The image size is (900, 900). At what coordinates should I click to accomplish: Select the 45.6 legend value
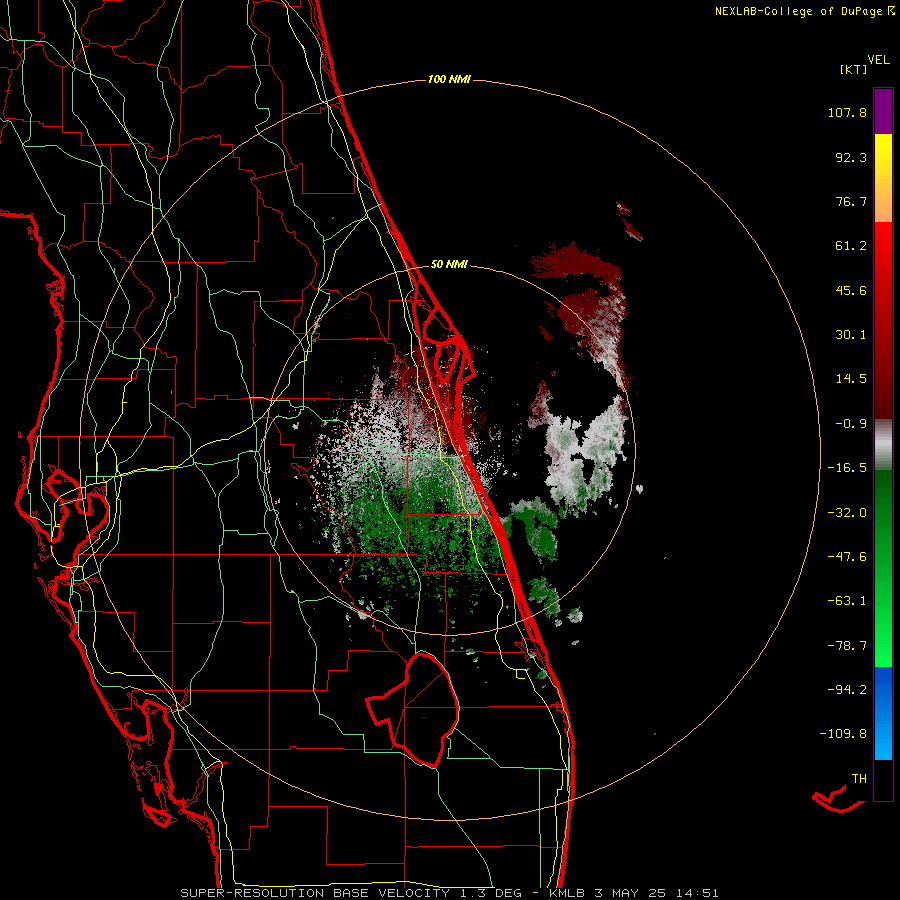[851, 290]
